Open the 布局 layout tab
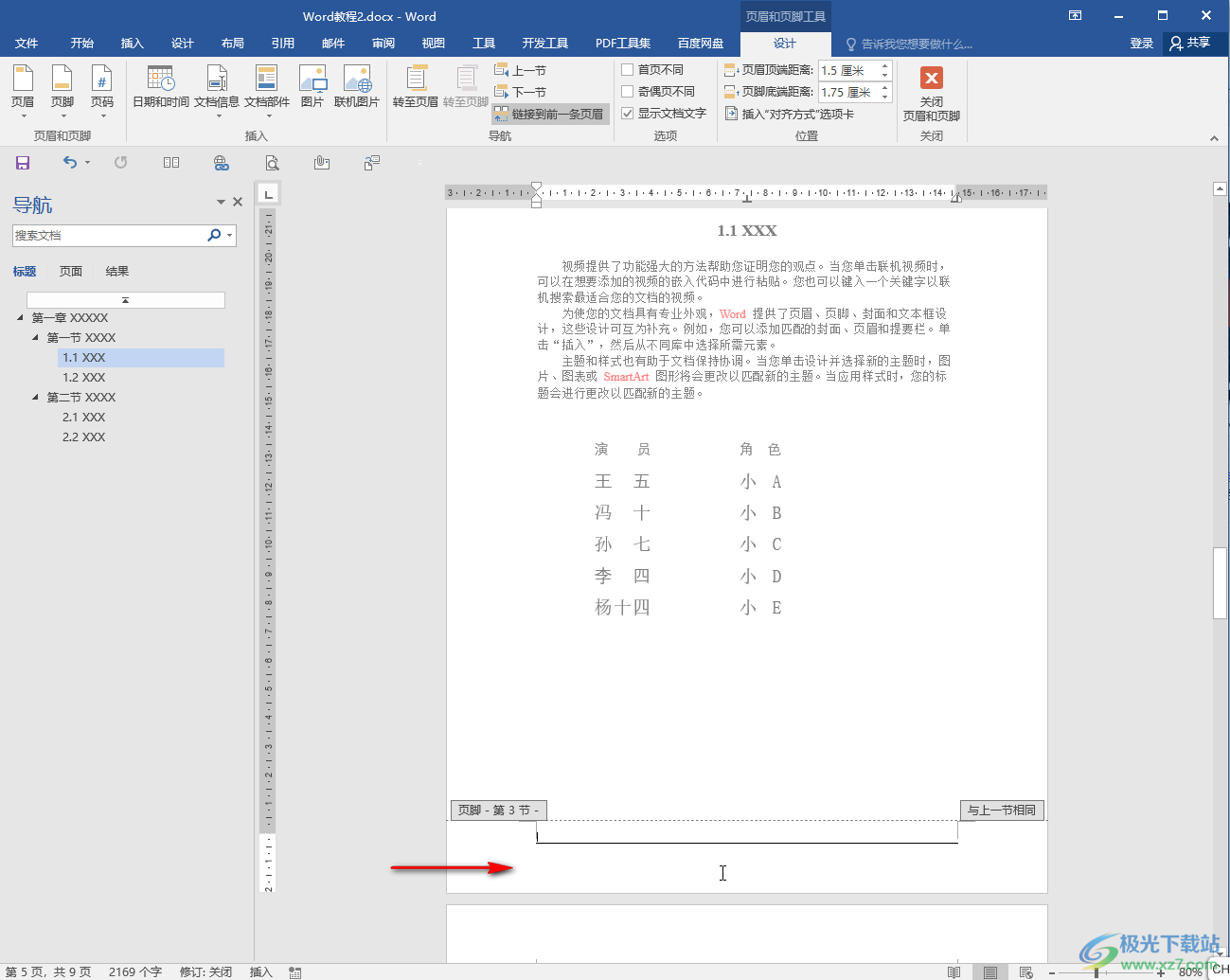 (233, 44)
